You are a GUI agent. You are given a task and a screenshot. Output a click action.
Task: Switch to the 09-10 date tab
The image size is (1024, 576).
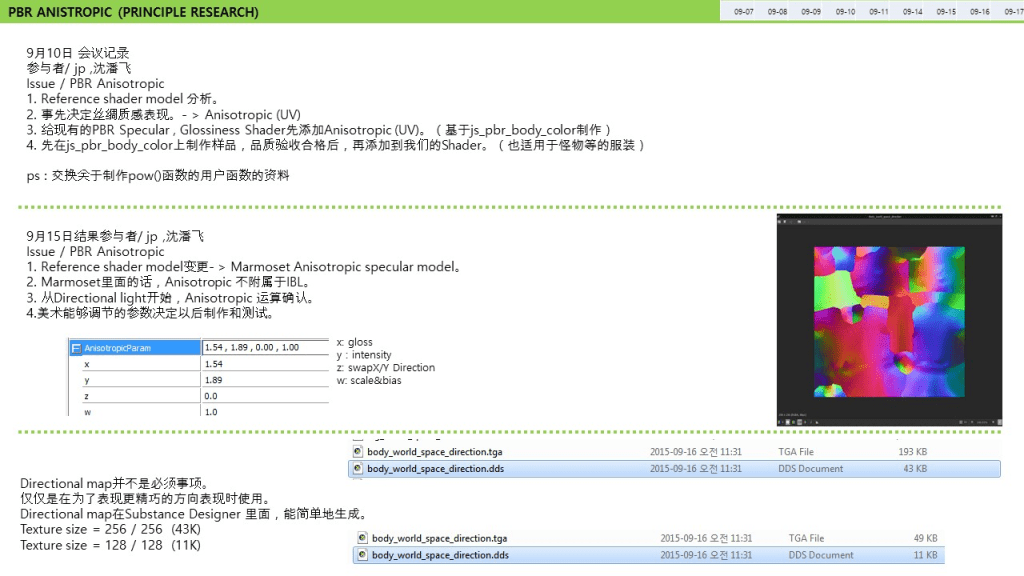pyautogui.click(x=845, y=12)
